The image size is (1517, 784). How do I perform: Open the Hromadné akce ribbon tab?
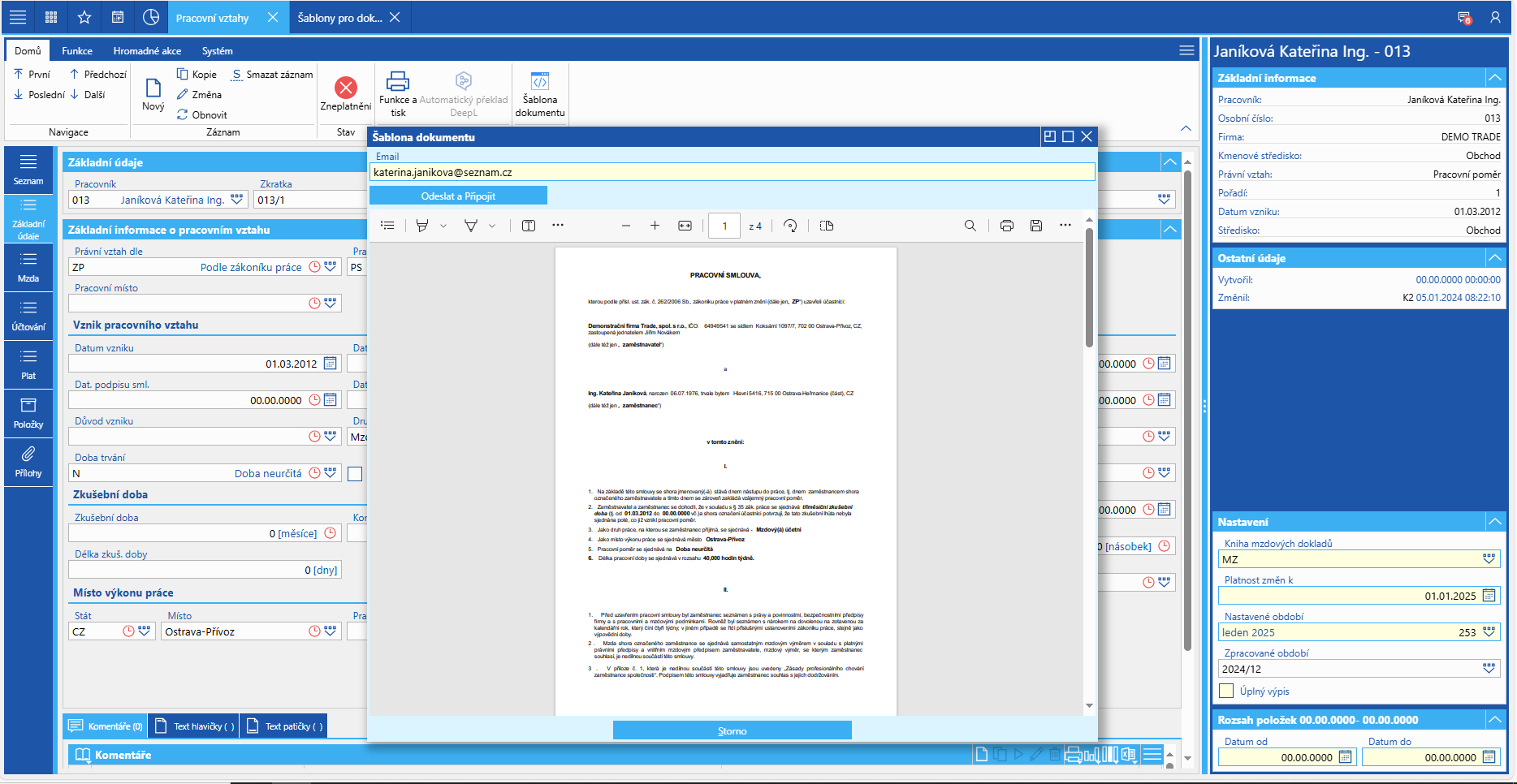[x=147, y=50]
